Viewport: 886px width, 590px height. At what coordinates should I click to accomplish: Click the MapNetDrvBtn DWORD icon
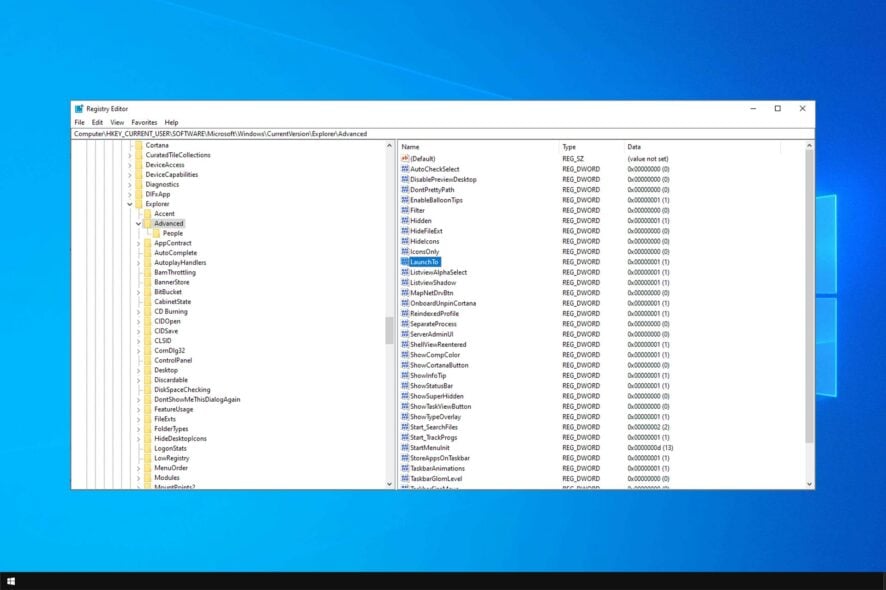click(x=405, y=293)
